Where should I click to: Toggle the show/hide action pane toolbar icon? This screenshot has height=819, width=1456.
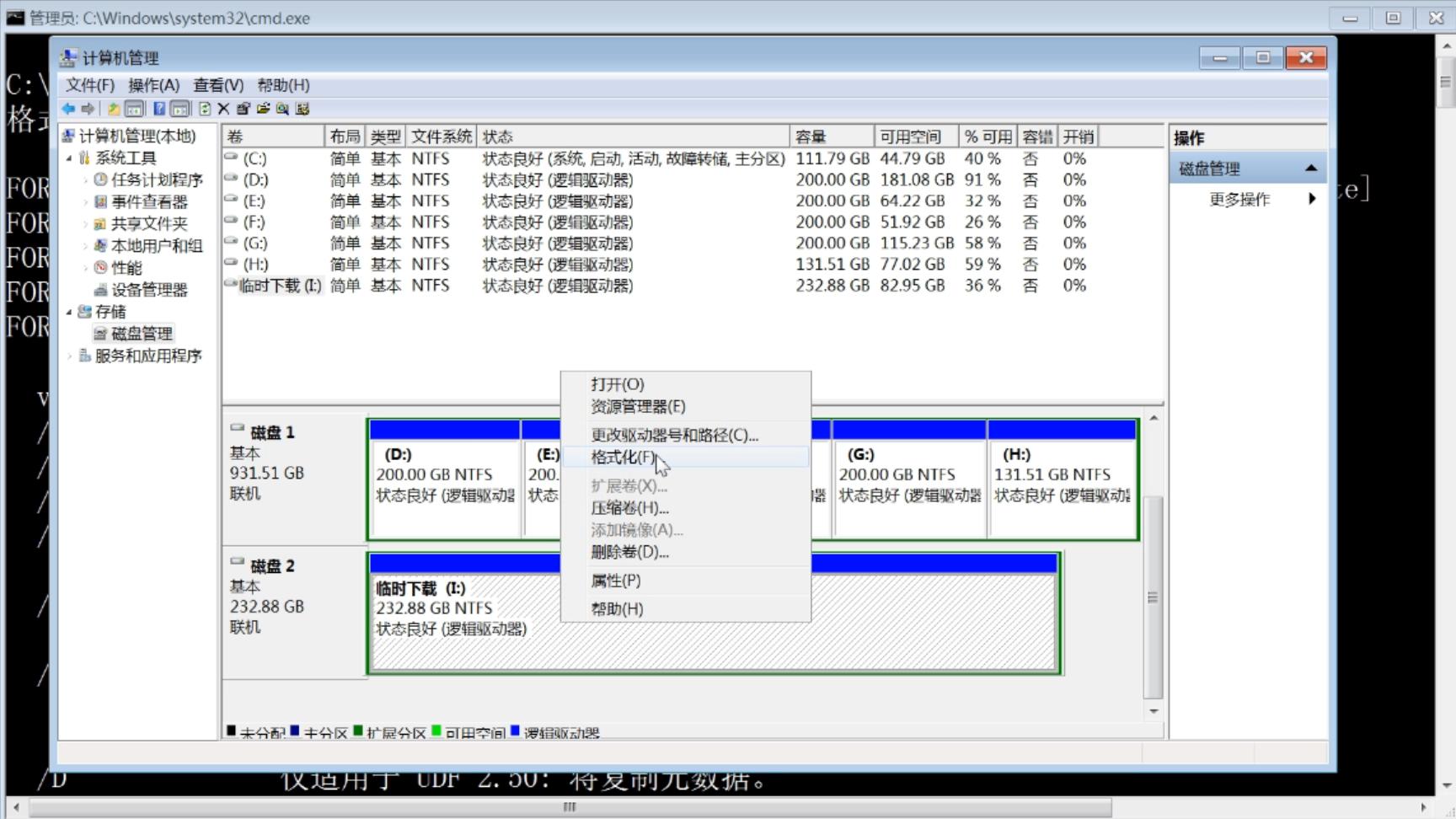[179, 108]
